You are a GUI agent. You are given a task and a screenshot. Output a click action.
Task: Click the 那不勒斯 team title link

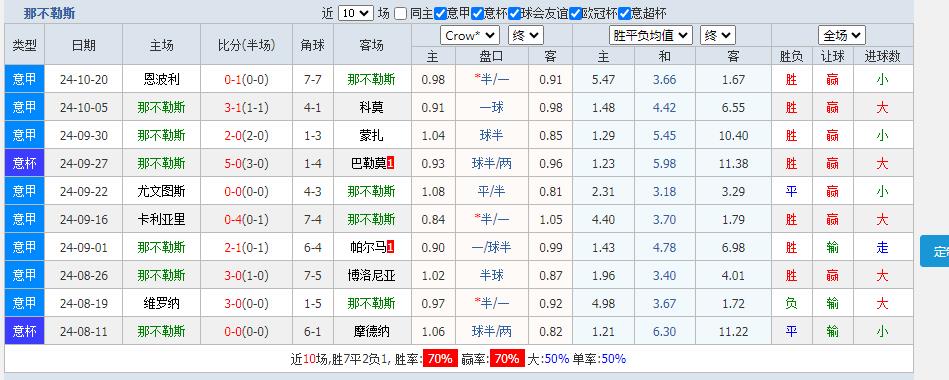(x=50, y=13)
